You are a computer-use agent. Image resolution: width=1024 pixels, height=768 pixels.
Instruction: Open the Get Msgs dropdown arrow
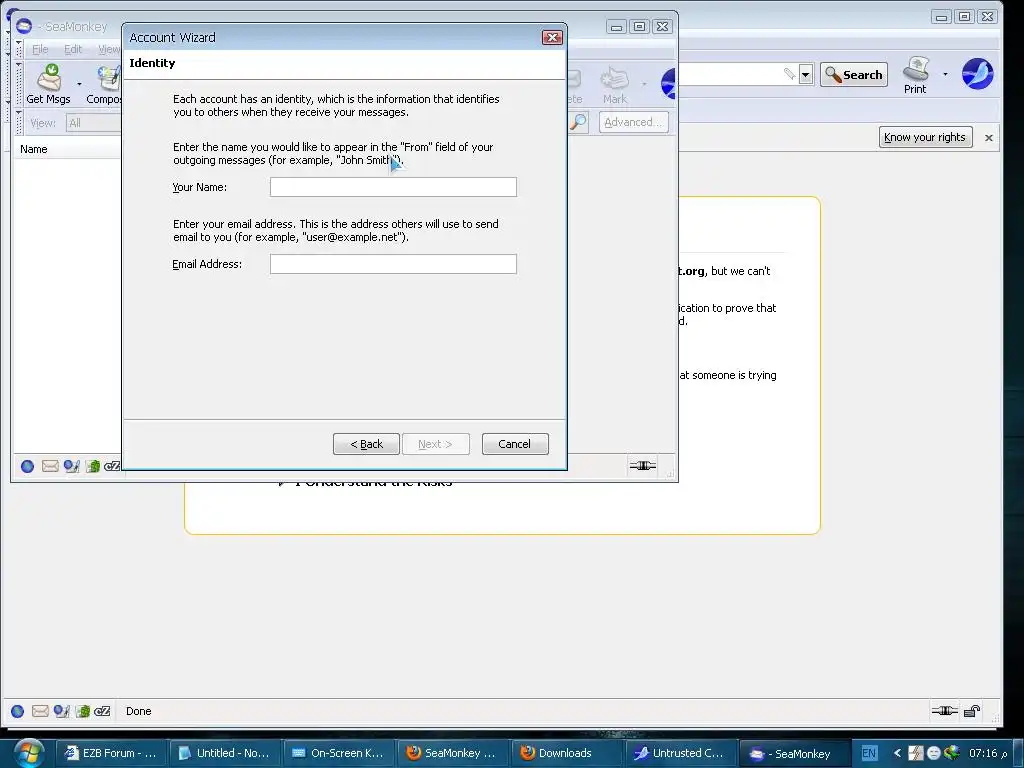point(79,84)
